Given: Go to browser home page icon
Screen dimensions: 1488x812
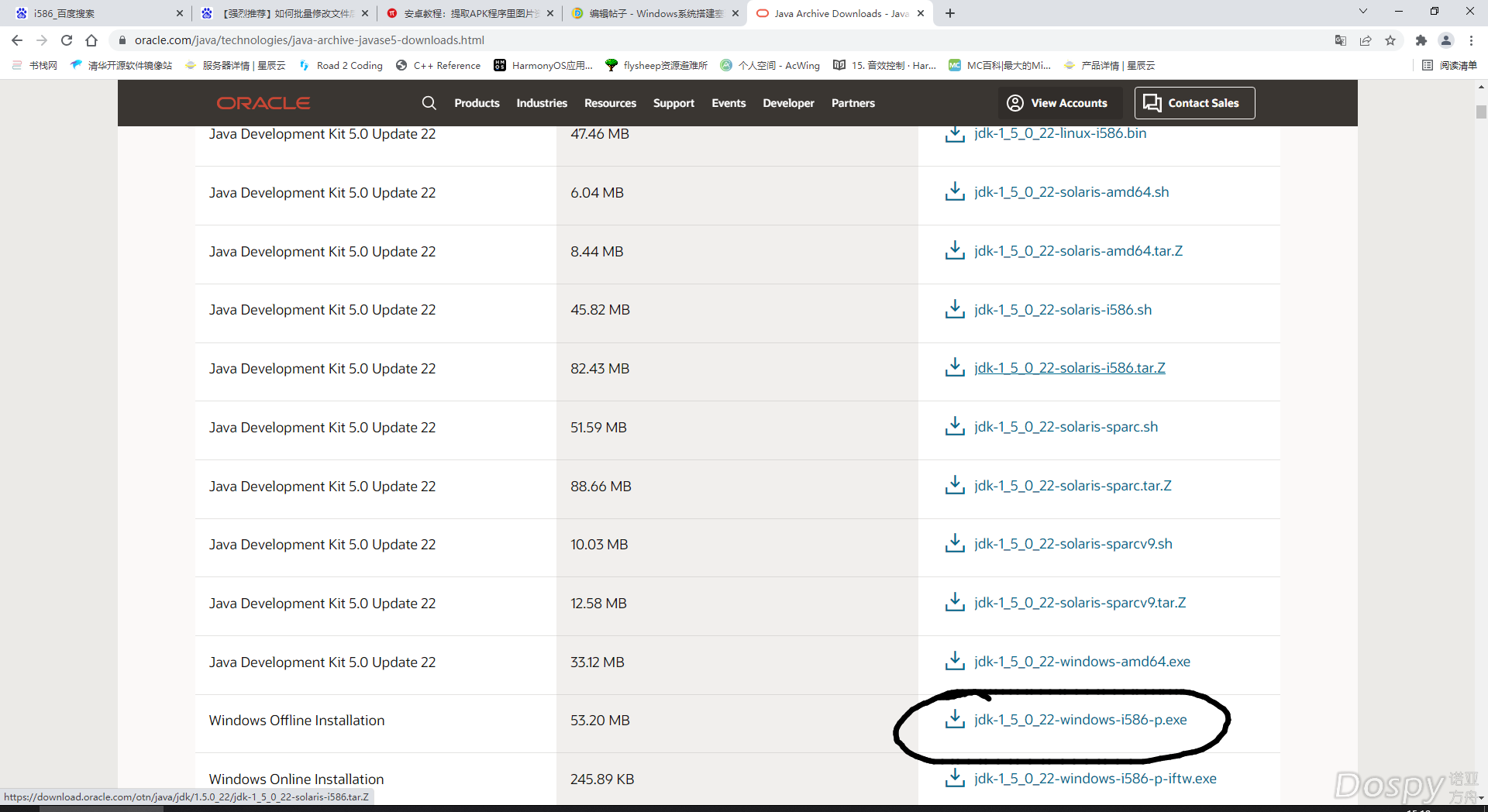Looking at the screenshot, I should click(91, 40).
